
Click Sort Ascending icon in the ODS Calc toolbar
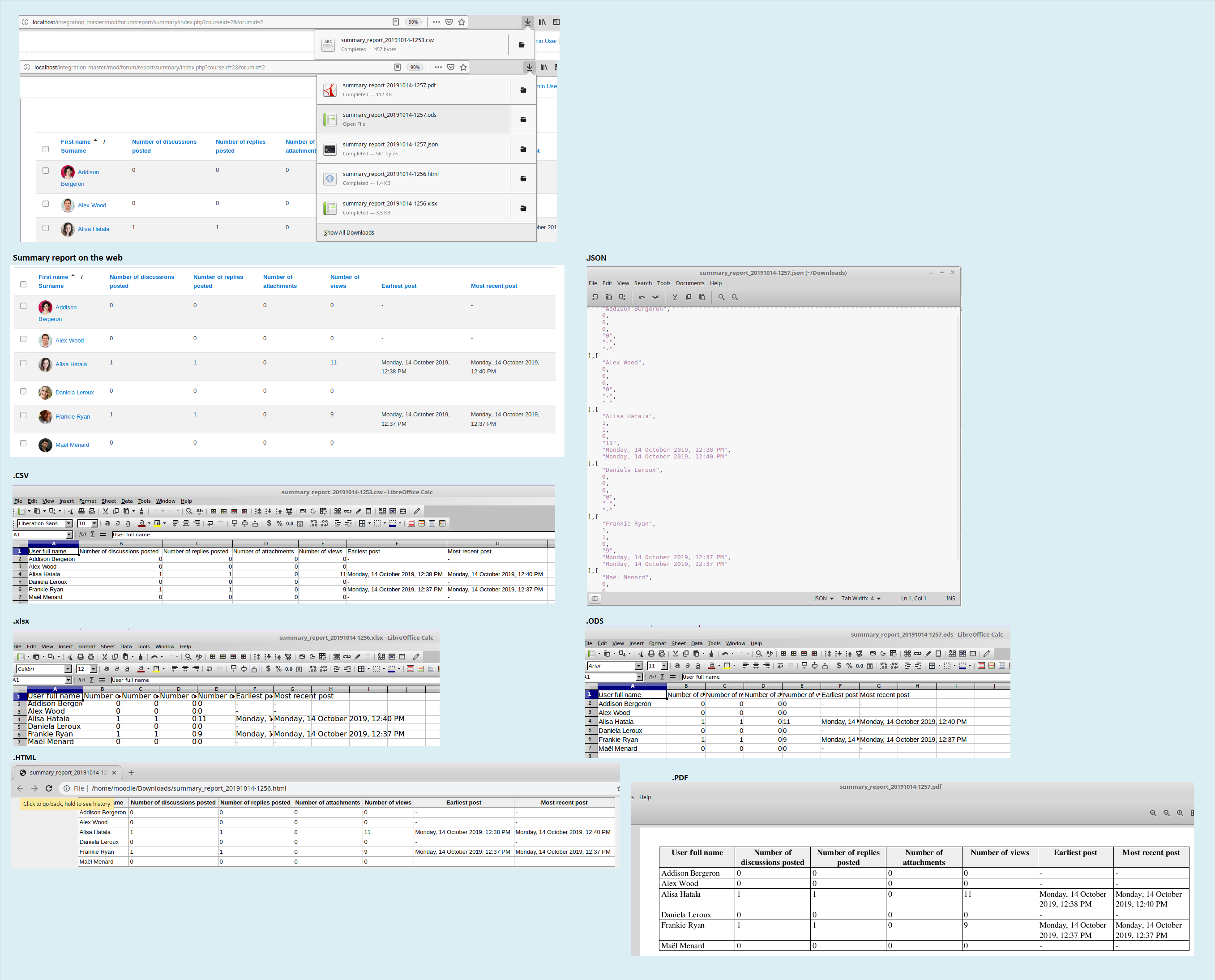pyautogui.click(x=839, y=654)
